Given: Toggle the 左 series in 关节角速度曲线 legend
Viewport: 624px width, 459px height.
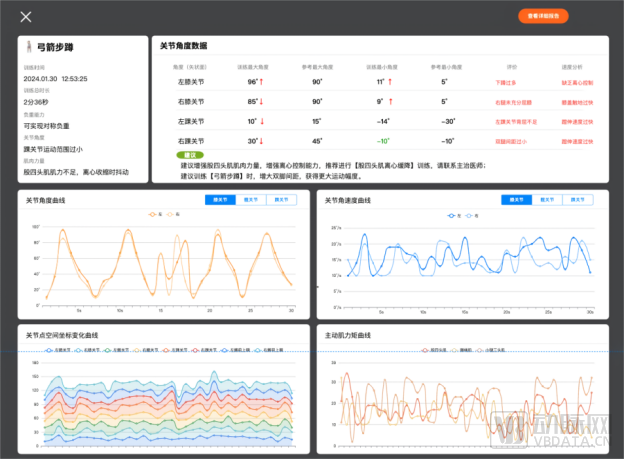Looking at the screenshot, I should [x=453, y=214].
